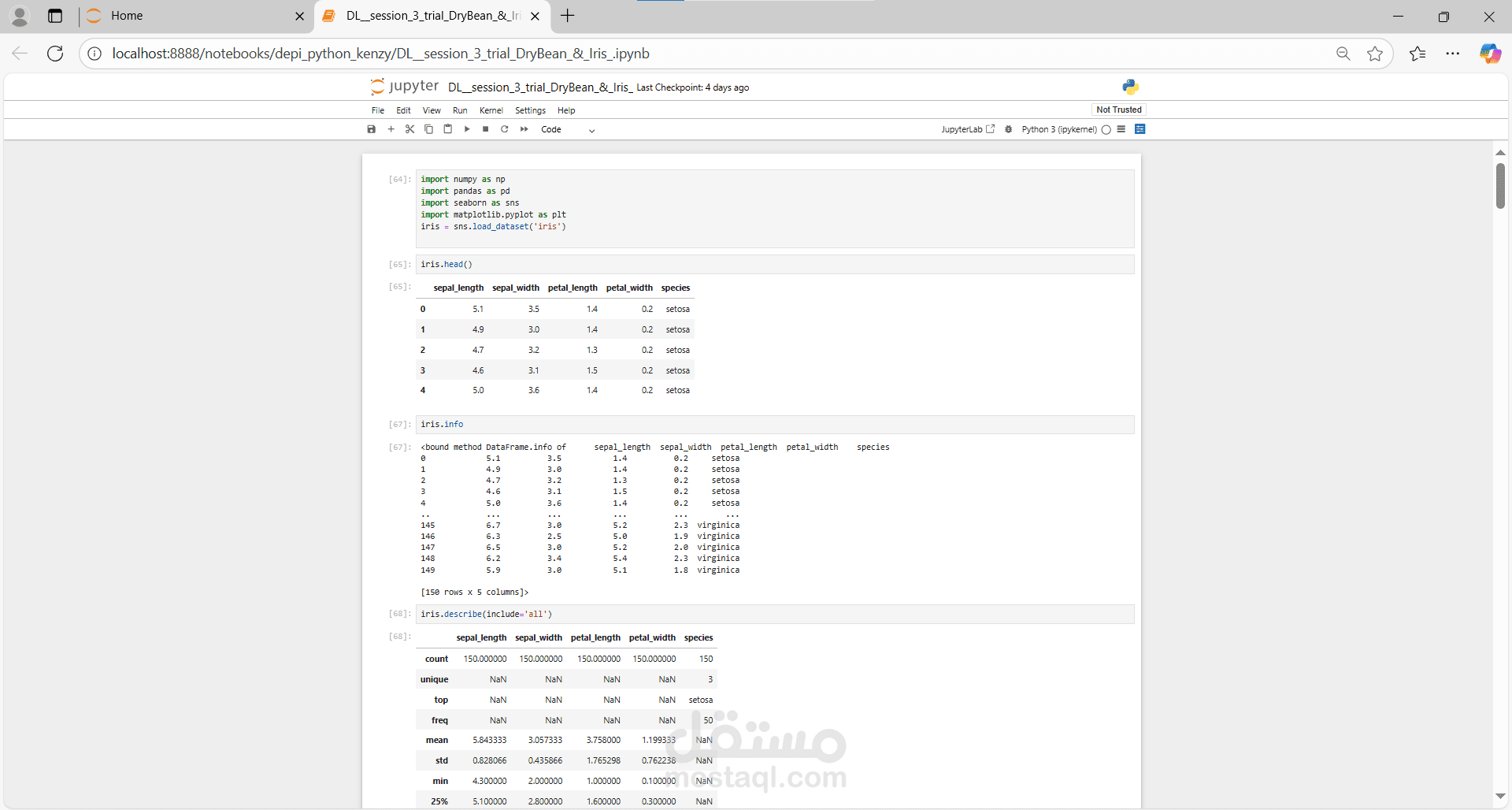Click the Jupyter logo
This screenshot has height=810, width=1512.
pos(405,86)
